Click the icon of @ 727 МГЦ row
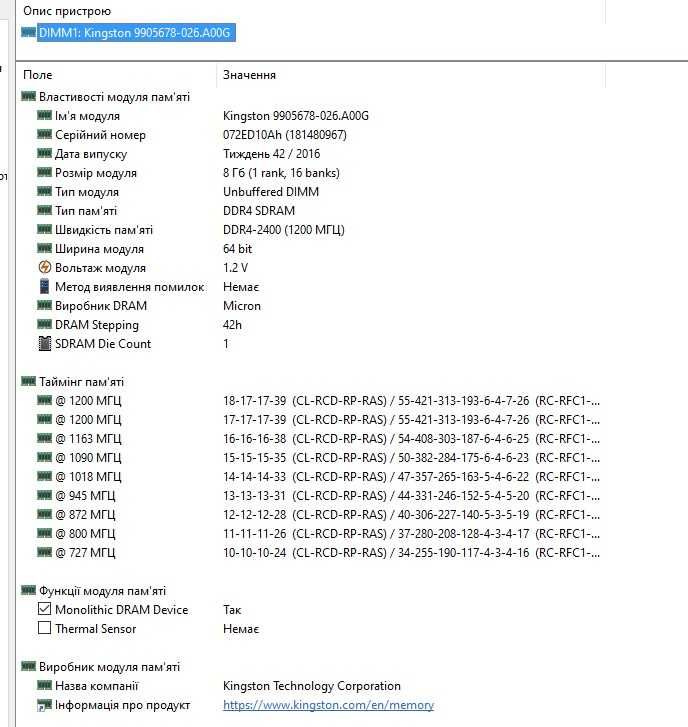The height and width of the screenshot is (727, 688). [45, 552]
